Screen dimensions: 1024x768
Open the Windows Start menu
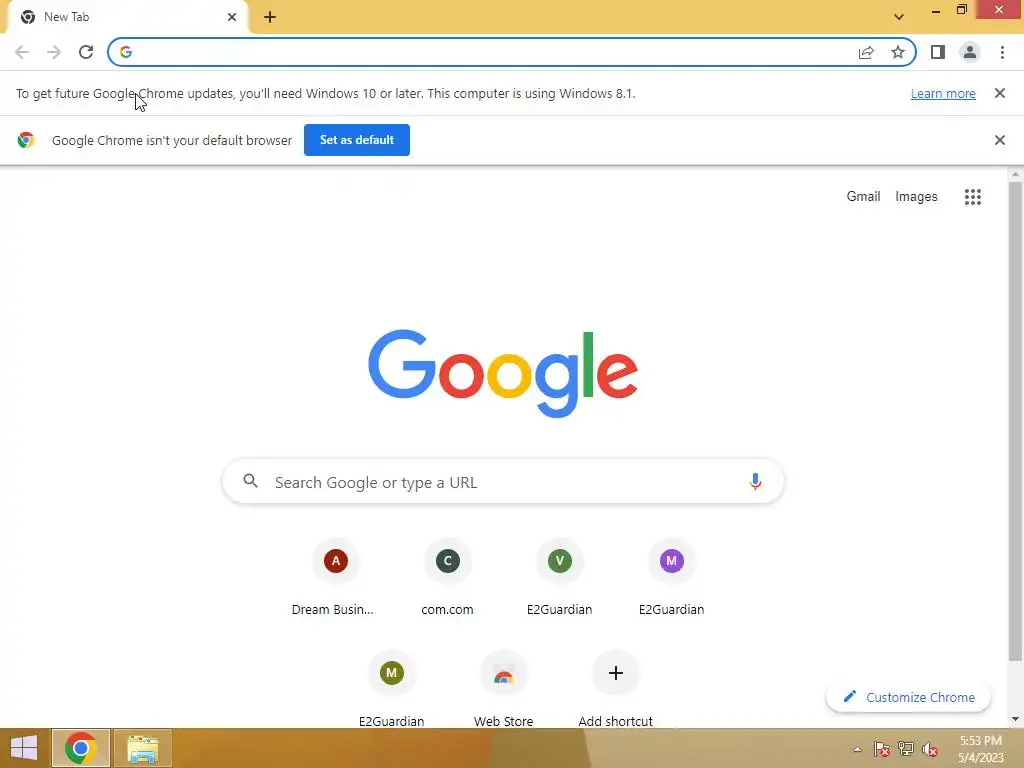24,748
